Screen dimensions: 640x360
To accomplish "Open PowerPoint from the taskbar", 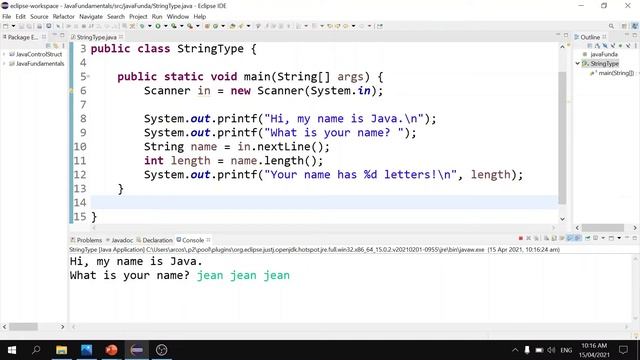I will pos(111,350).
